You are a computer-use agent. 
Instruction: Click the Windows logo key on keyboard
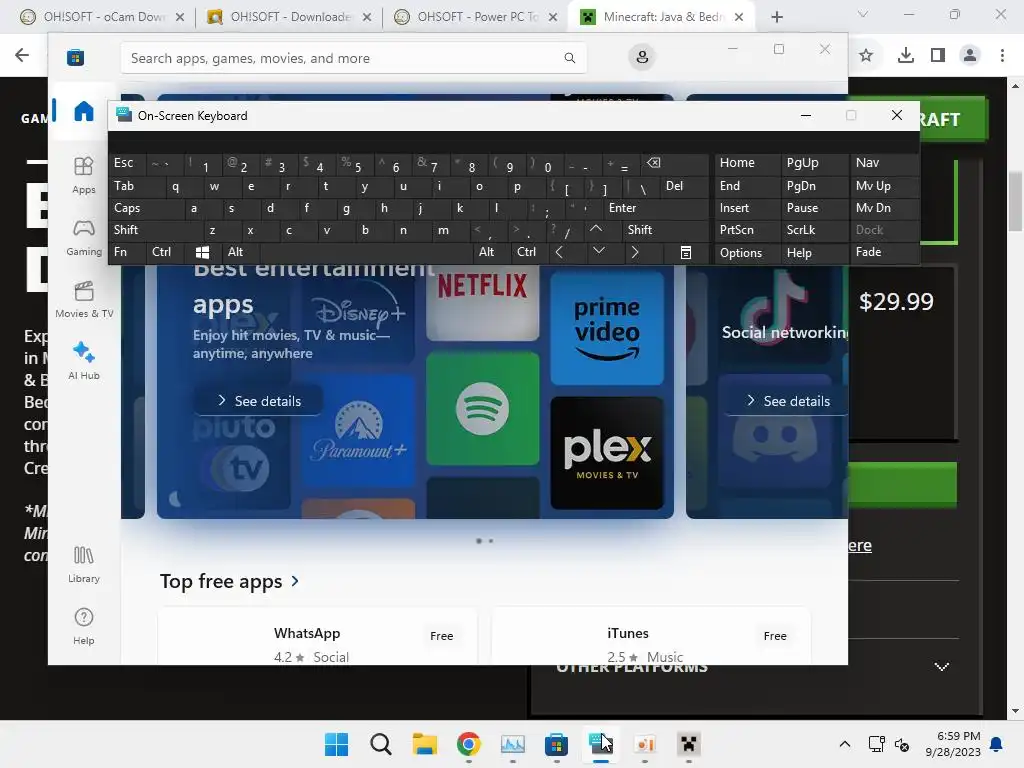point(202,252)
